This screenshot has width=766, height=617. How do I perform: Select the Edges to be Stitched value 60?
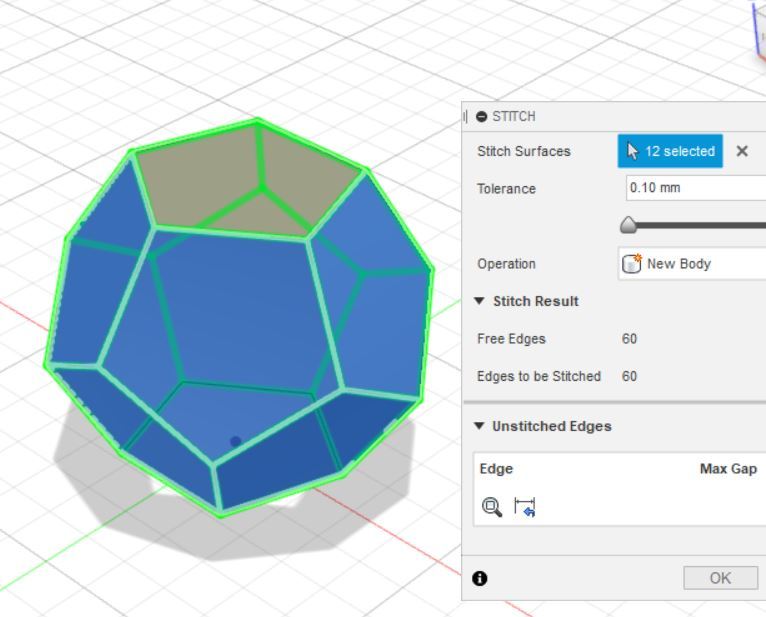(629, 376)
